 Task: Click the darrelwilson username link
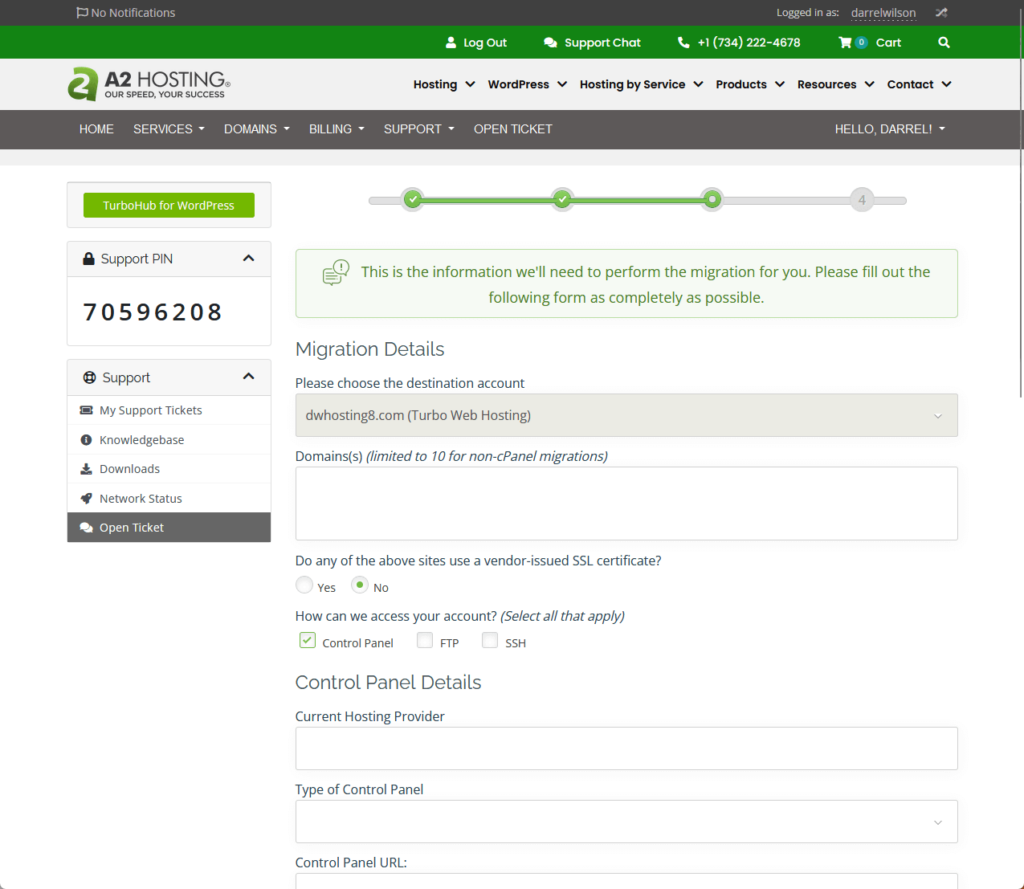point(883,12)
